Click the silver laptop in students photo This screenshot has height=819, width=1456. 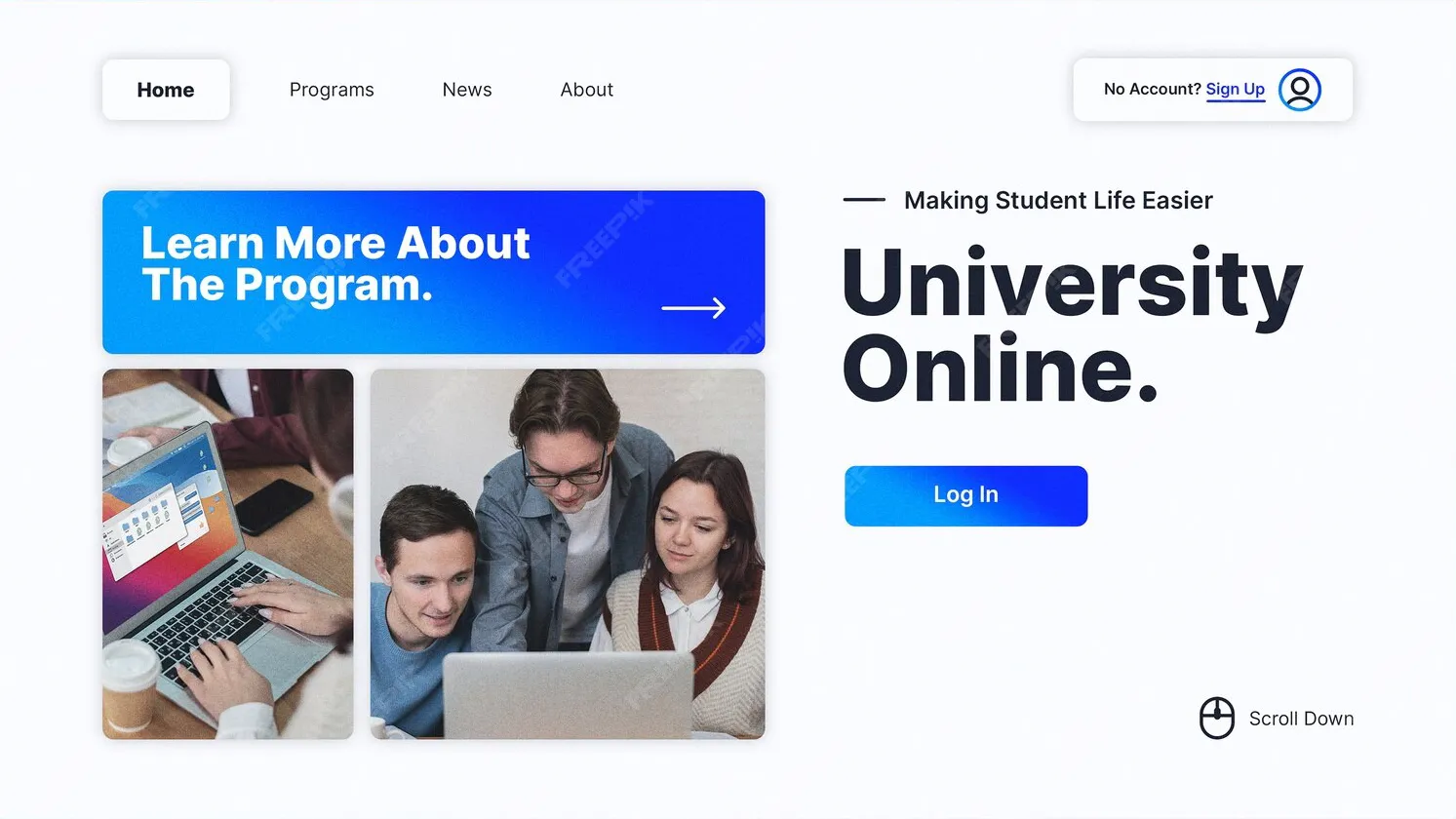[569, 695]
